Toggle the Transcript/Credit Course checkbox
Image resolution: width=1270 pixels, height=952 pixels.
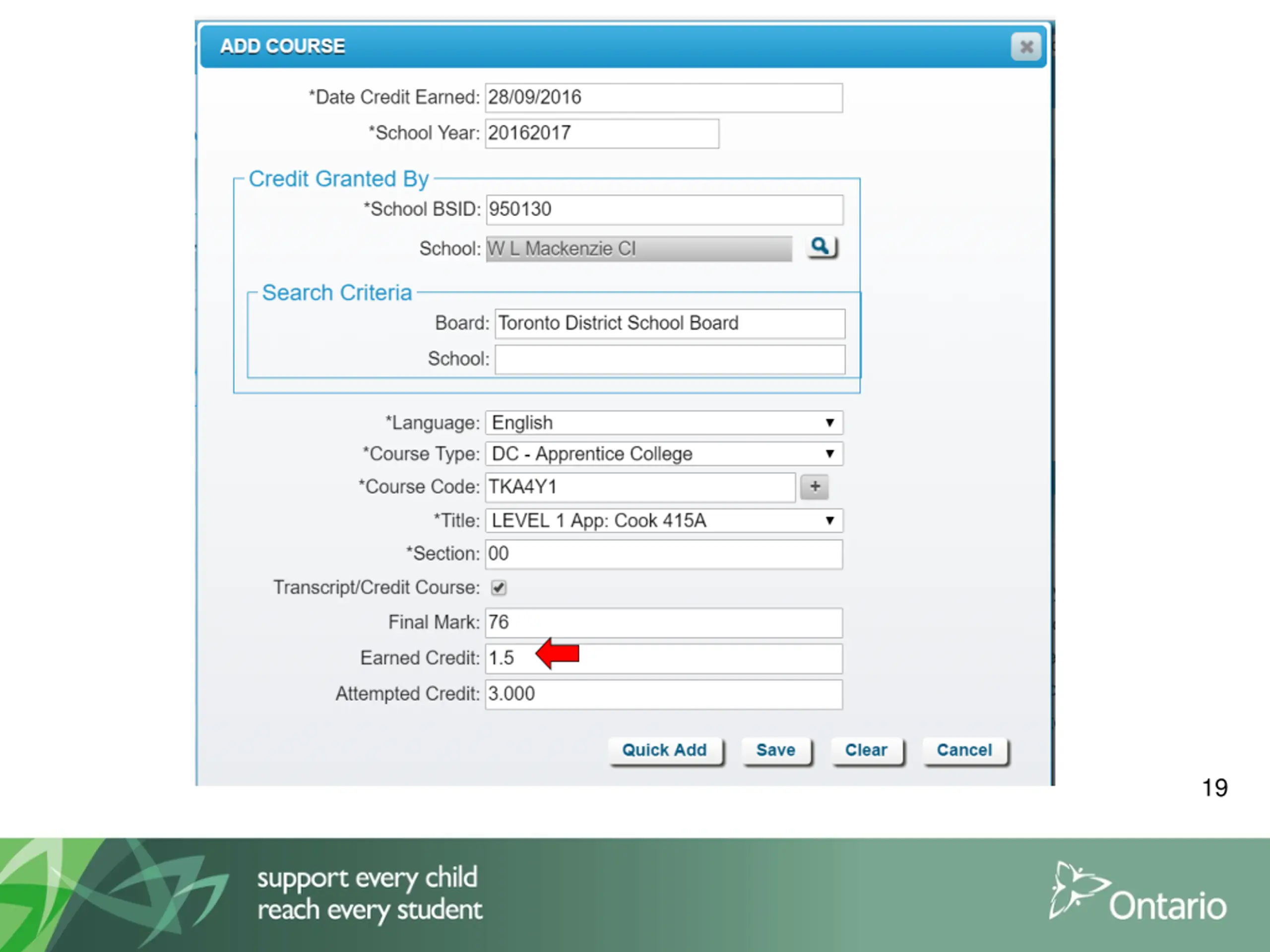499,588
